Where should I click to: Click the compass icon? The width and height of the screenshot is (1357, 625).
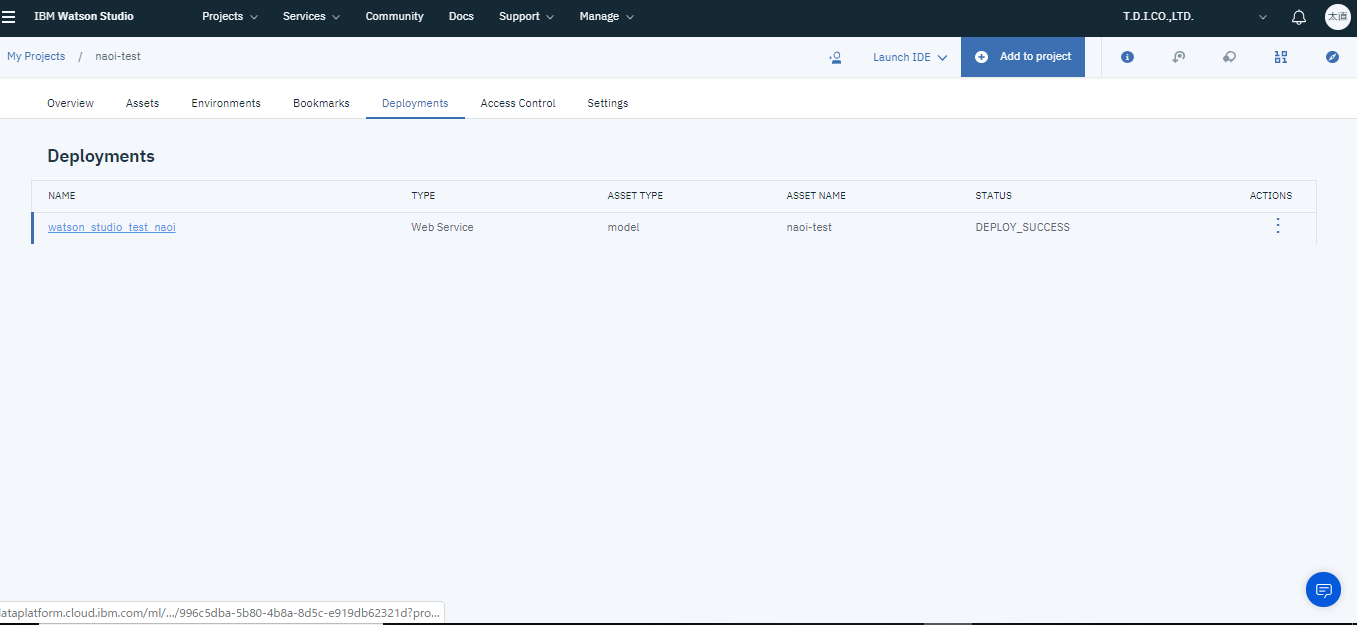[x=1332, y=57]
